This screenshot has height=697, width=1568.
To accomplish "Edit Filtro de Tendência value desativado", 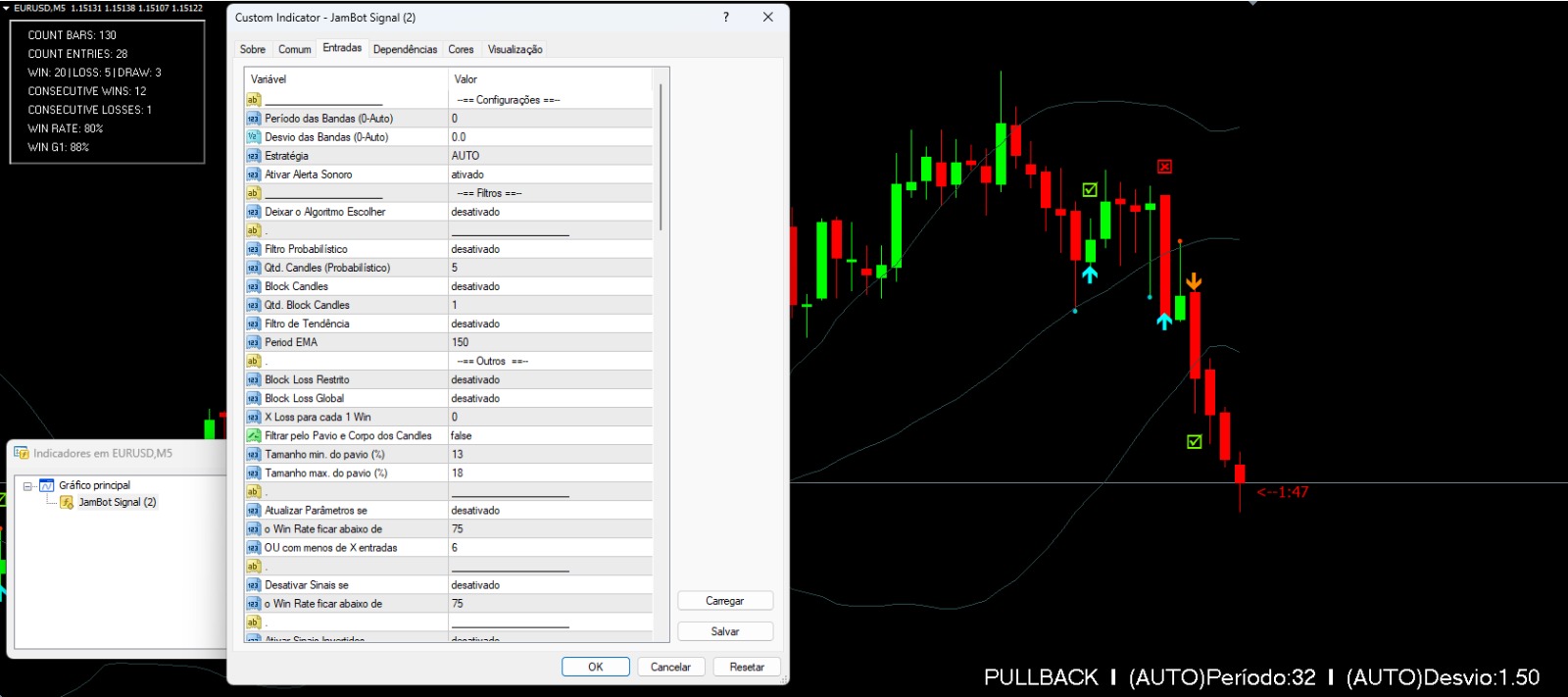I will [550, 324].
